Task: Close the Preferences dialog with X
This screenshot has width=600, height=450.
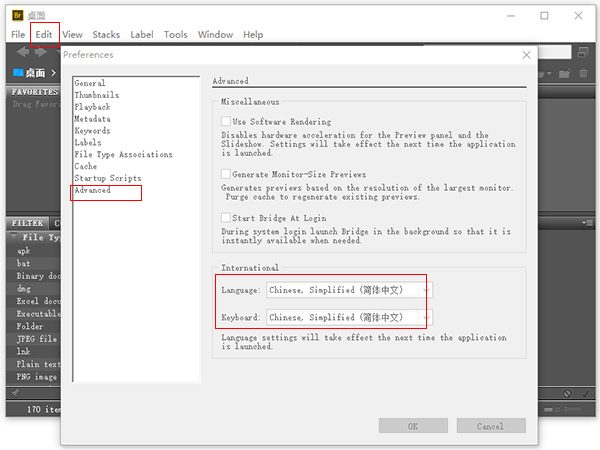Action: [x=527, y=55]
